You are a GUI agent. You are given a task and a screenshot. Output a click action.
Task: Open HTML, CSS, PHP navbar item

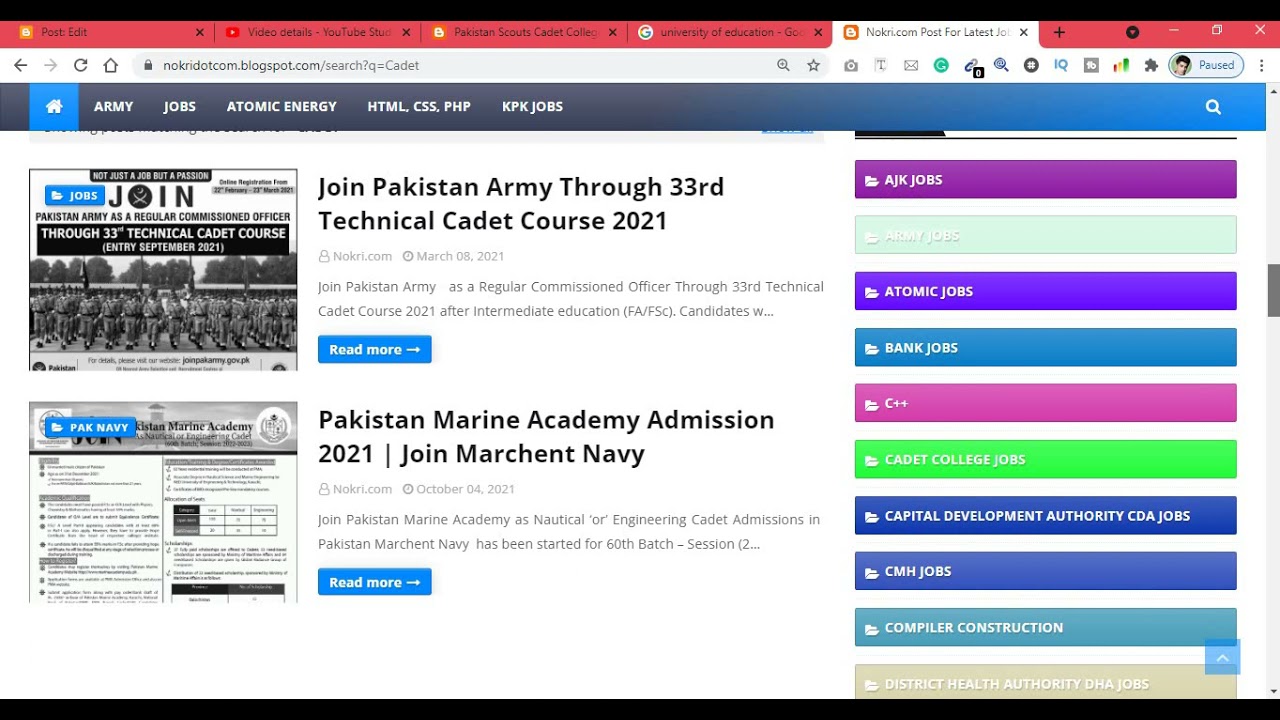(419, 106)
